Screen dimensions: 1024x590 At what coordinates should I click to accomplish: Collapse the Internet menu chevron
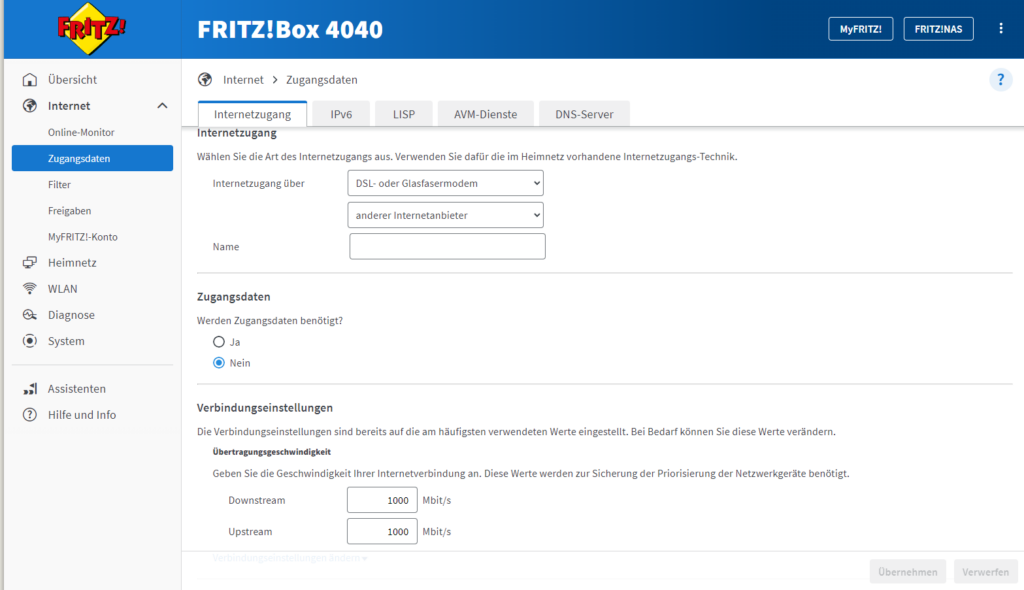[x=162, y=106]
